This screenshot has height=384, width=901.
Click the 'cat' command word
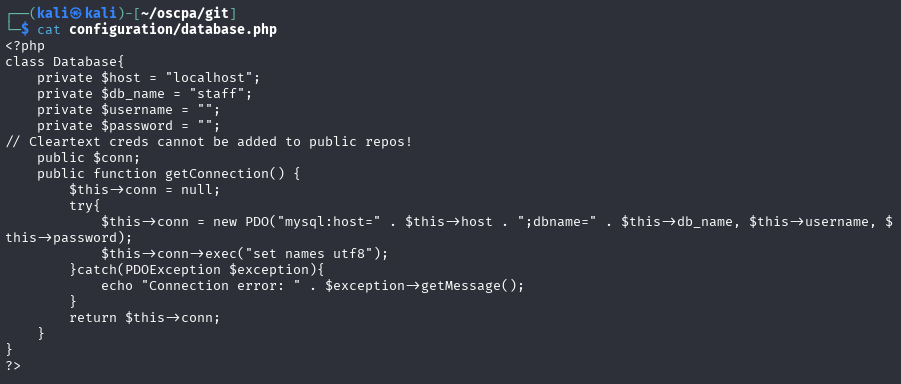click(x=49, y=29)
